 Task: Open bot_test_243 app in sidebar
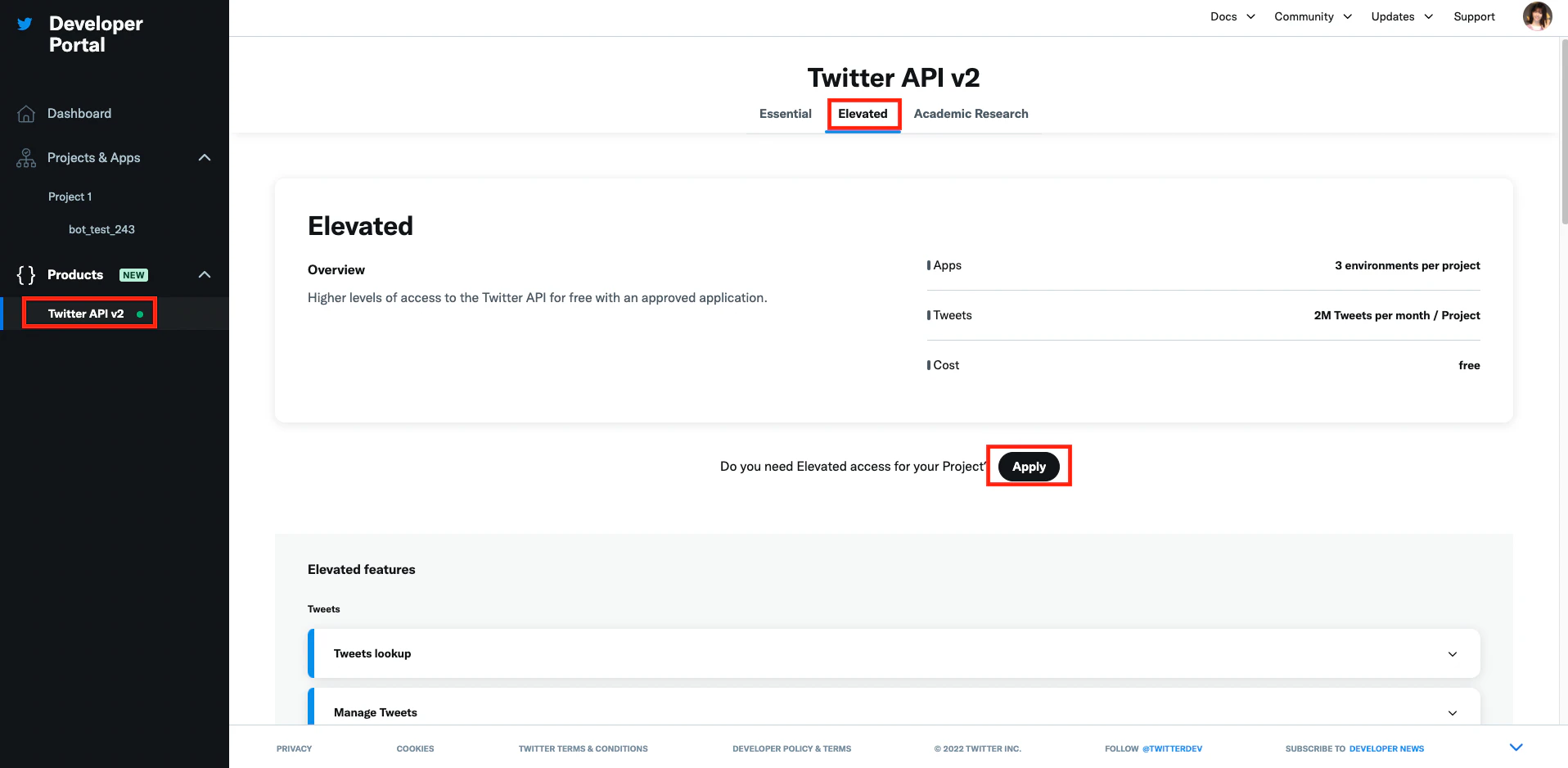coord(101,229)
